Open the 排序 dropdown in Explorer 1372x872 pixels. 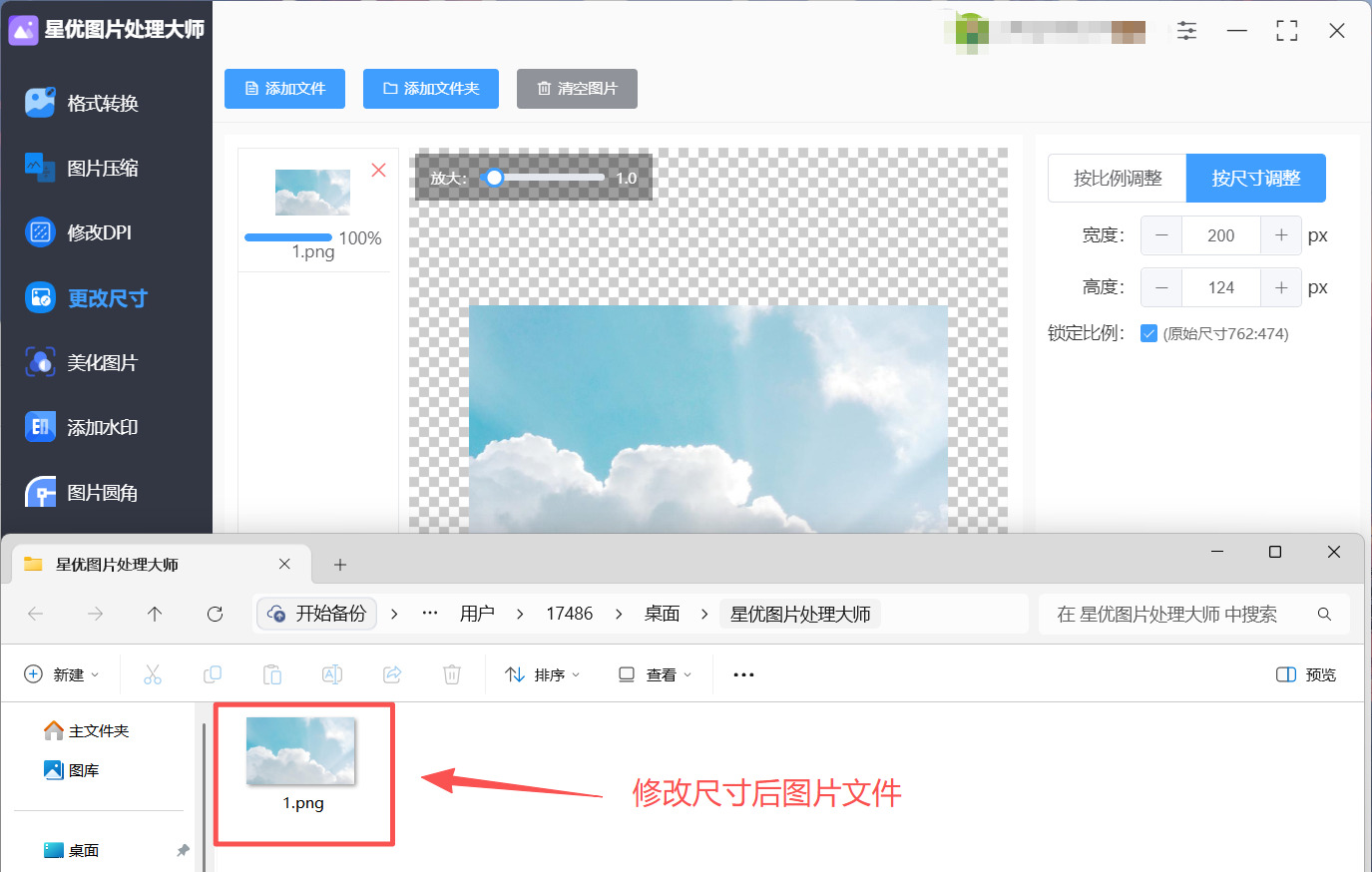(542, 674)
